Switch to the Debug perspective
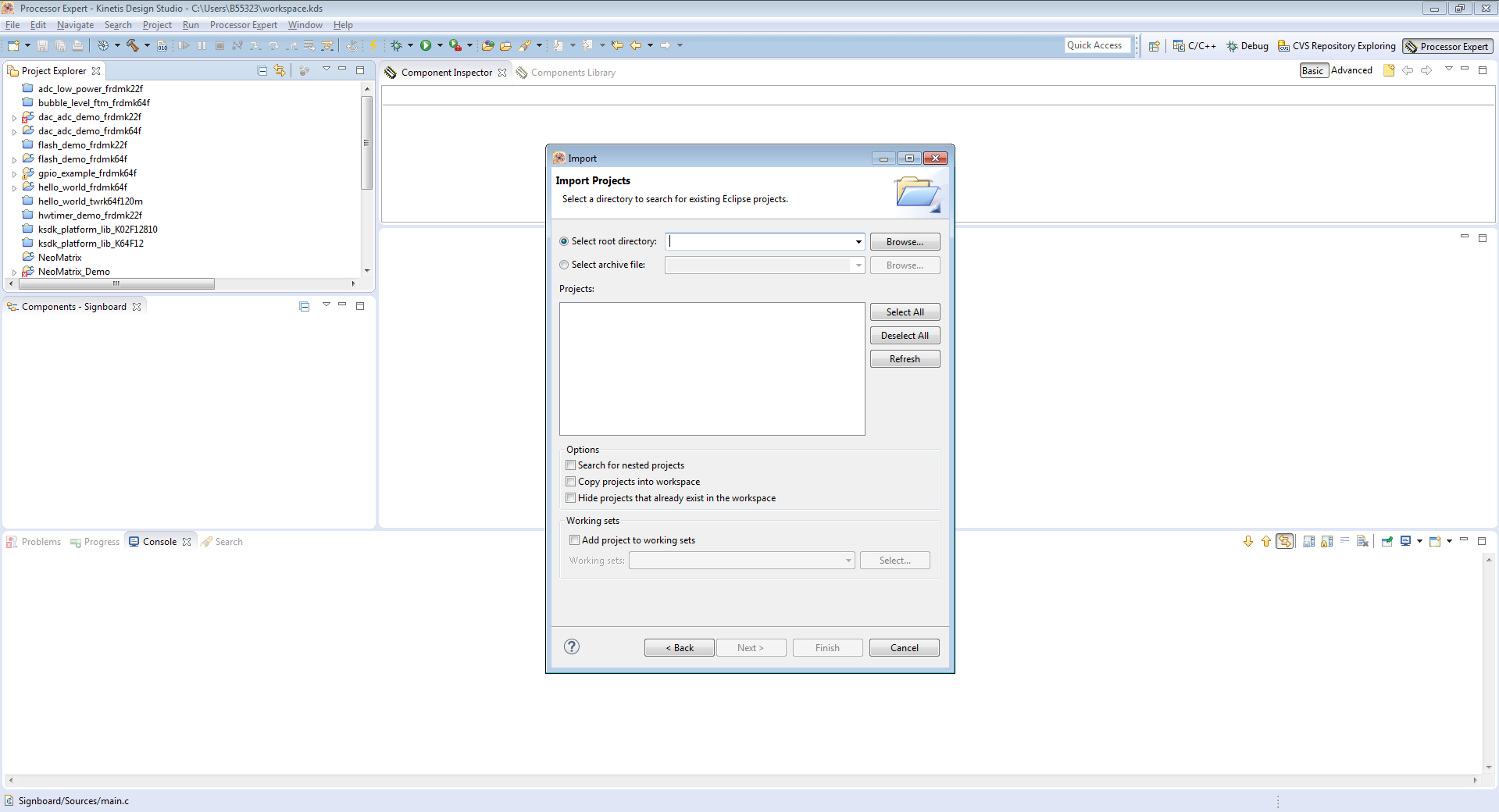The height and width of the screenshot is (812, 1499). [x=1247, y=46]
